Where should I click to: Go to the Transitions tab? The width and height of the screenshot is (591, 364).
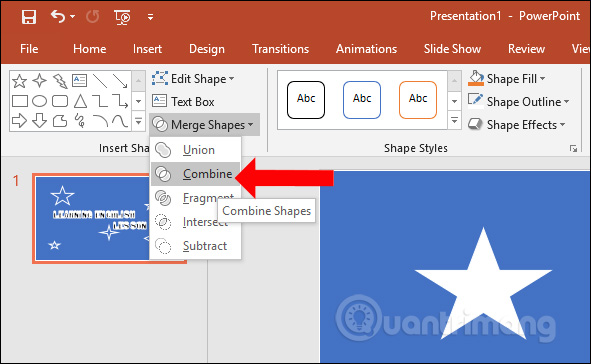click(x=280, y=49)
